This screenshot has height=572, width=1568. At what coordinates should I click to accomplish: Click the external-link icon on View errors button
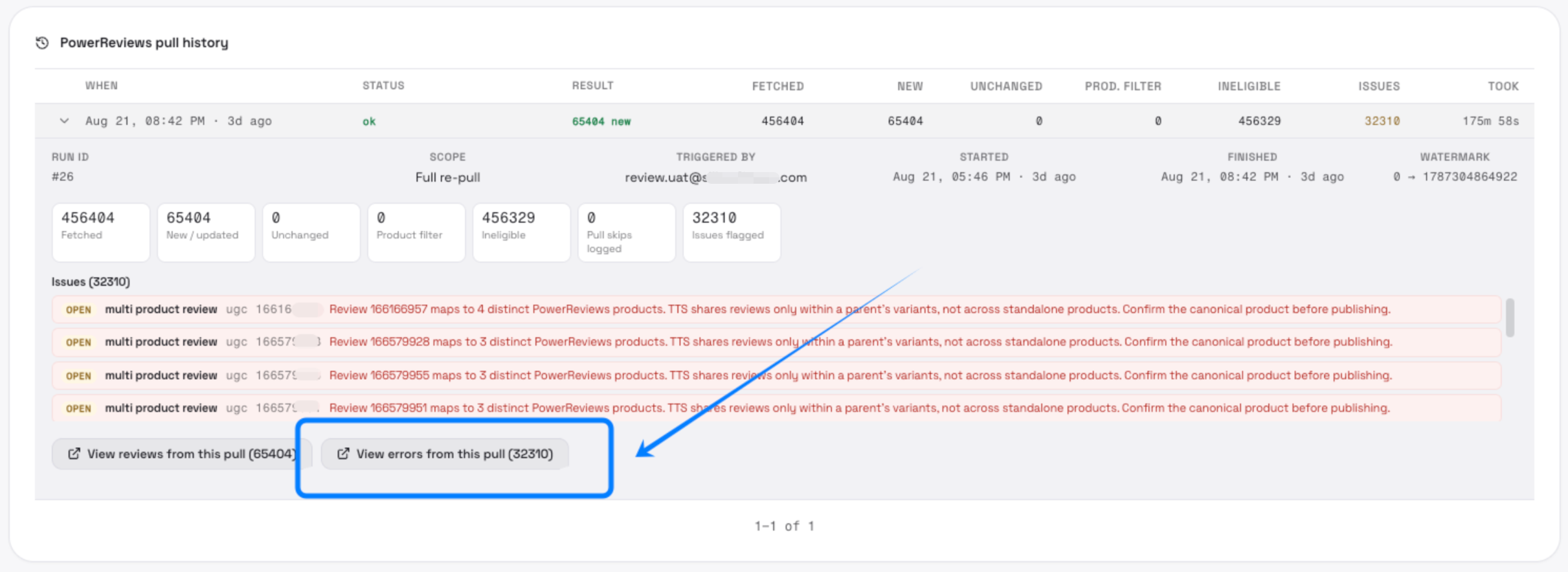[x=343, y=454]
